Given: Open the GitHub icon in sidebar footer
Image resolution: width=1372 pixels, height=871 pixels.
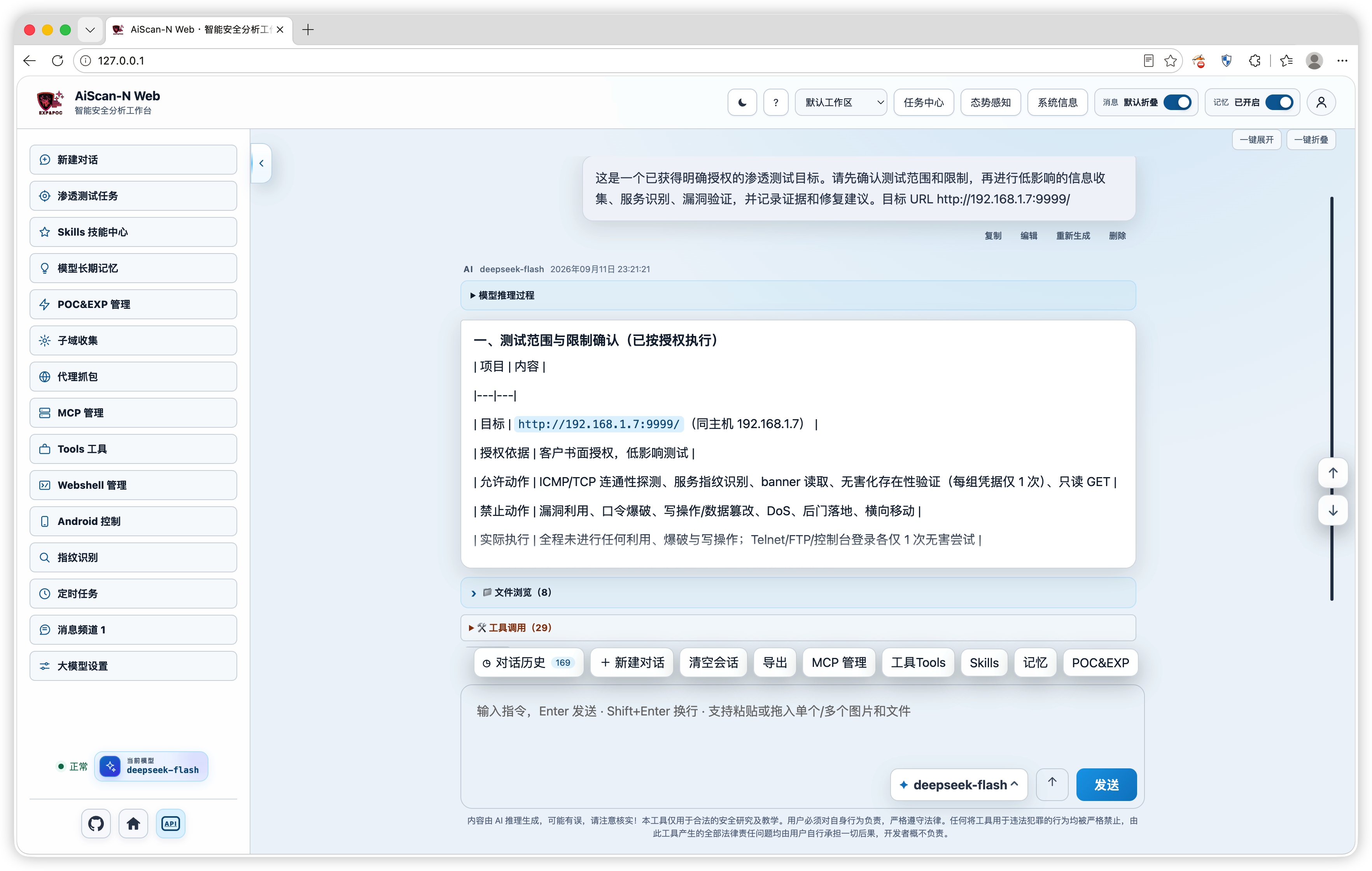Looking at the screenshot, I should point(96,823).
